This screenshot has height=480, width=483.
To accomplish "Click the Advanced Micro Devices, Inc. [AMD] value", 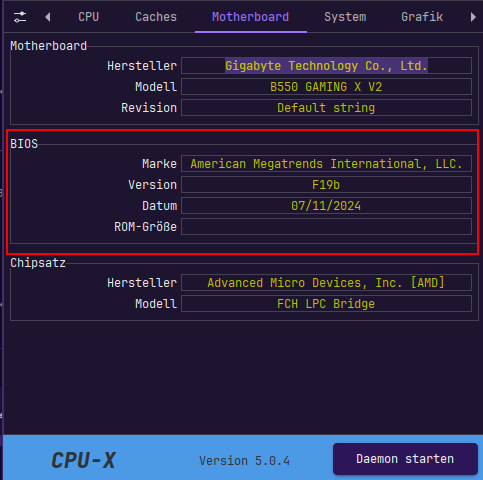I will point(326,283).
